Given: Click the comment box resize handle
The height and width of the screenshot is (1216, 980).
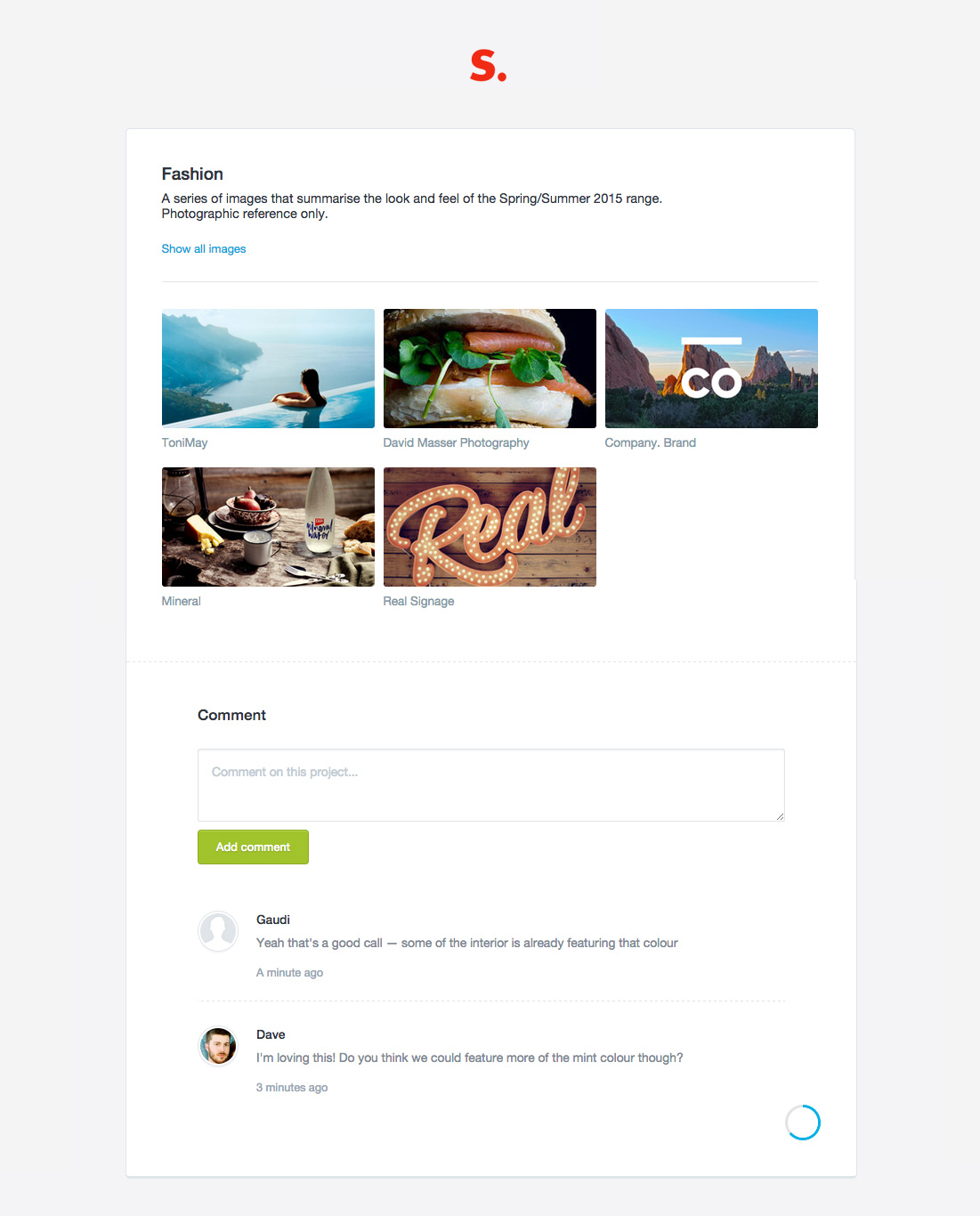Looking at the screenshot, I should [x=780, y=816].
